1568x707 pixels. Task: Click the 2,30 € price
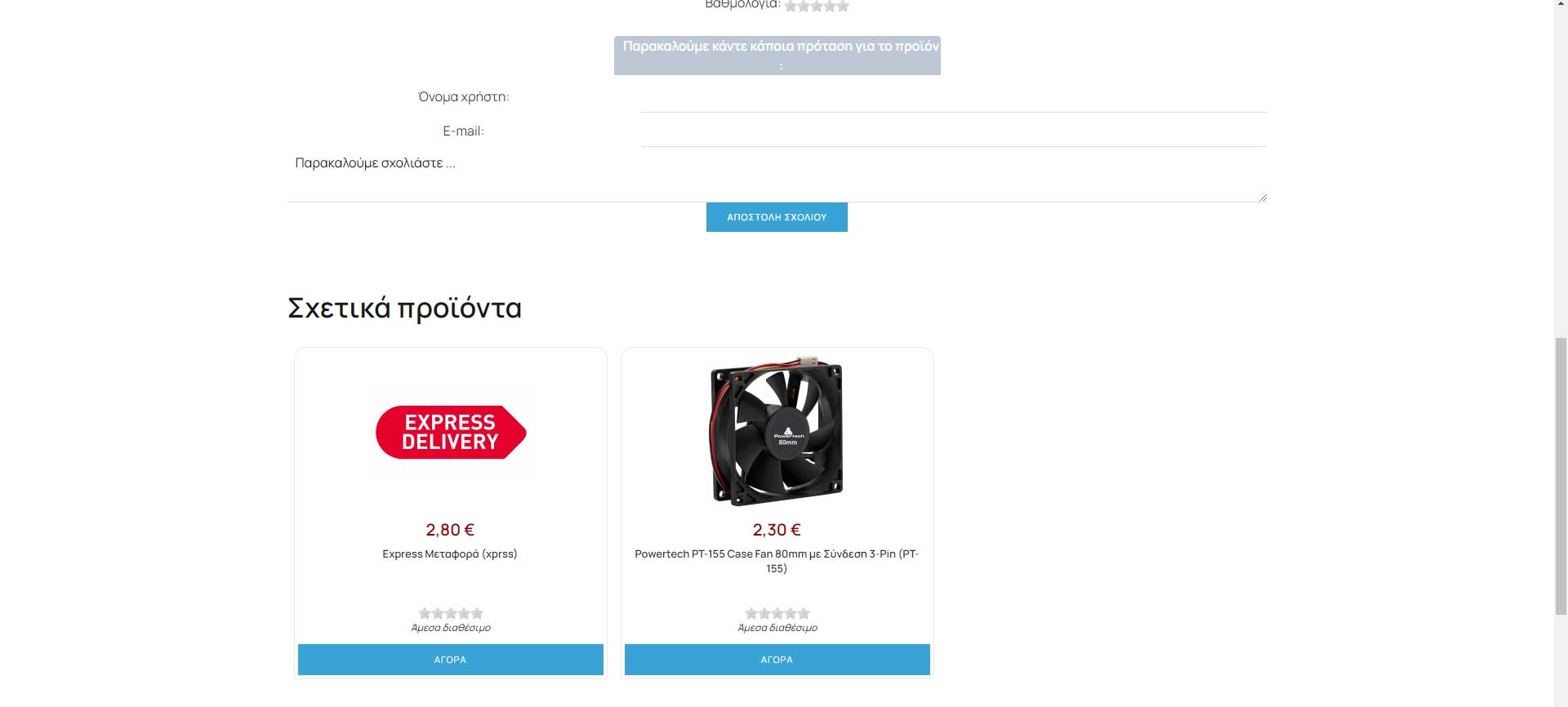coord(777,530)
